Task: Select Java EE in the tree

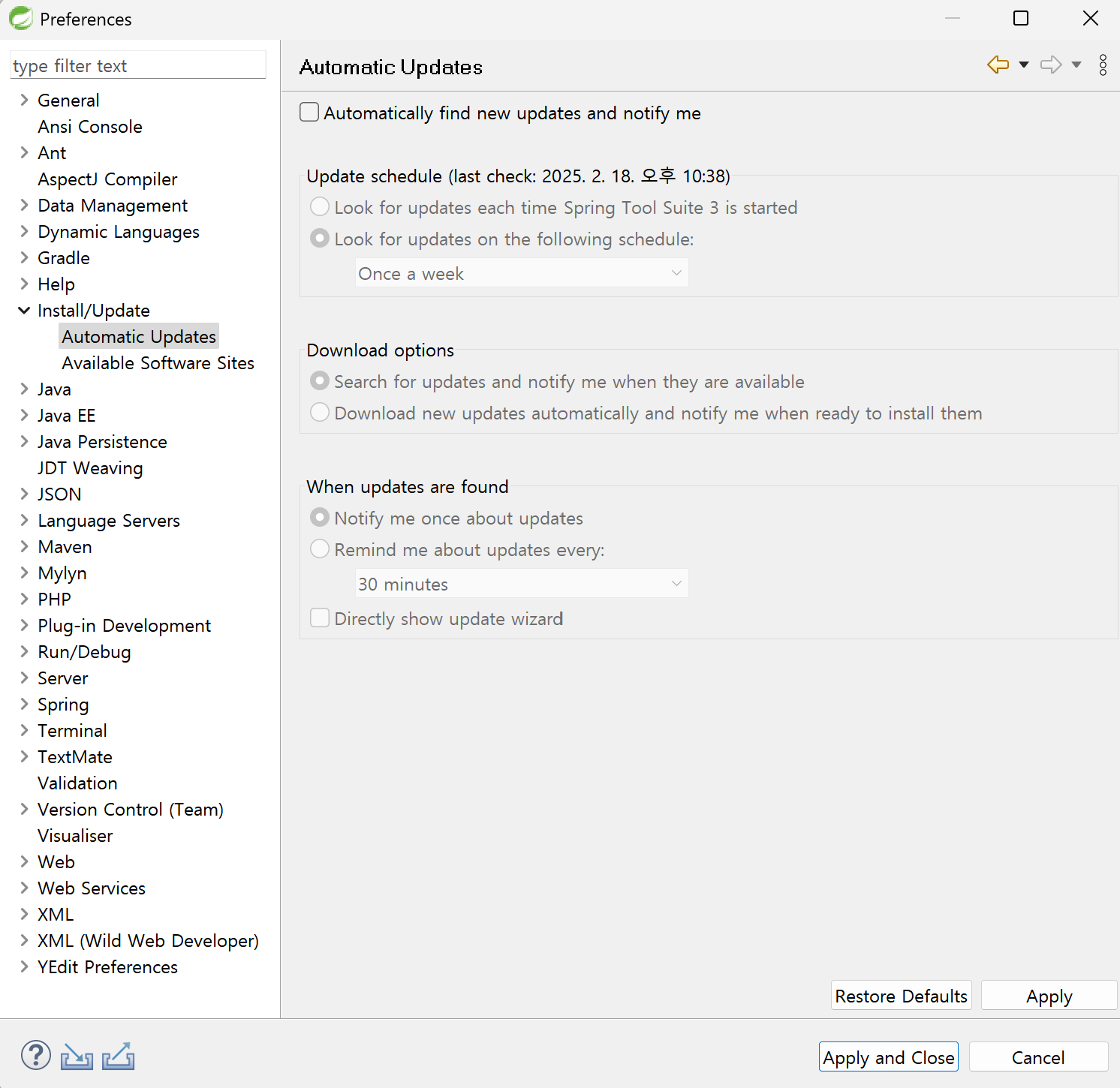Action: click(66, 415)
